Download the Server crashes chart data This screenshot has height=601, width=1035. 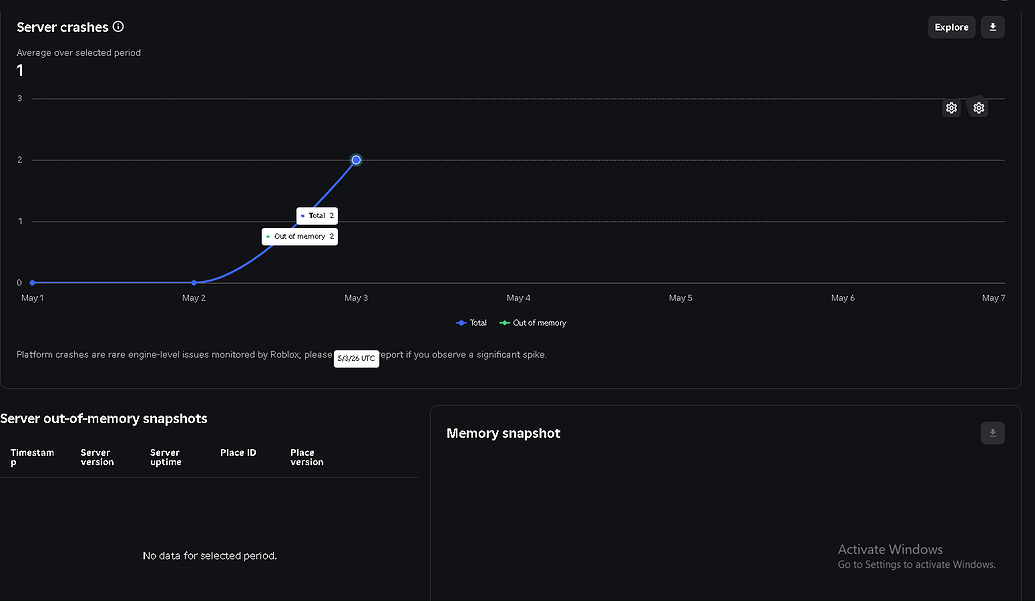(x=992, y=27)
